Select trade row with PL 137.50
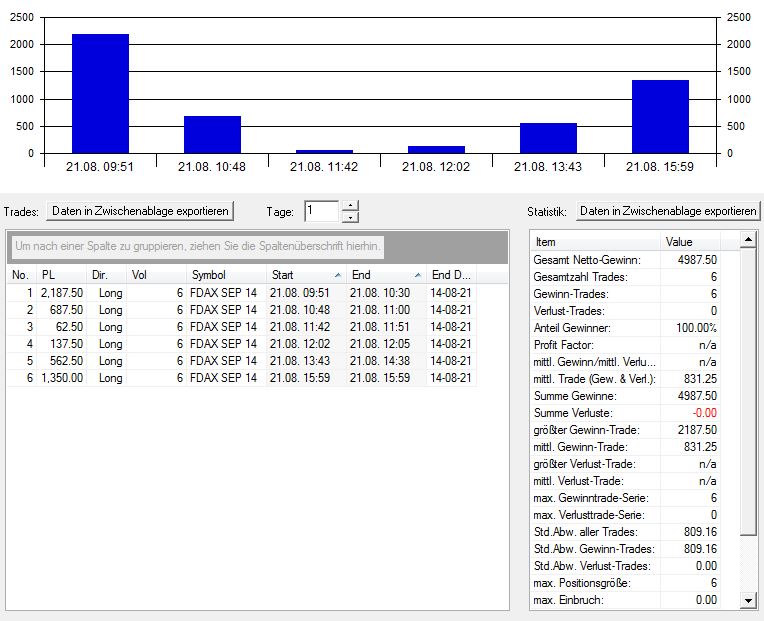The width and height of the screenshot is (764, 621). [242, 344]
